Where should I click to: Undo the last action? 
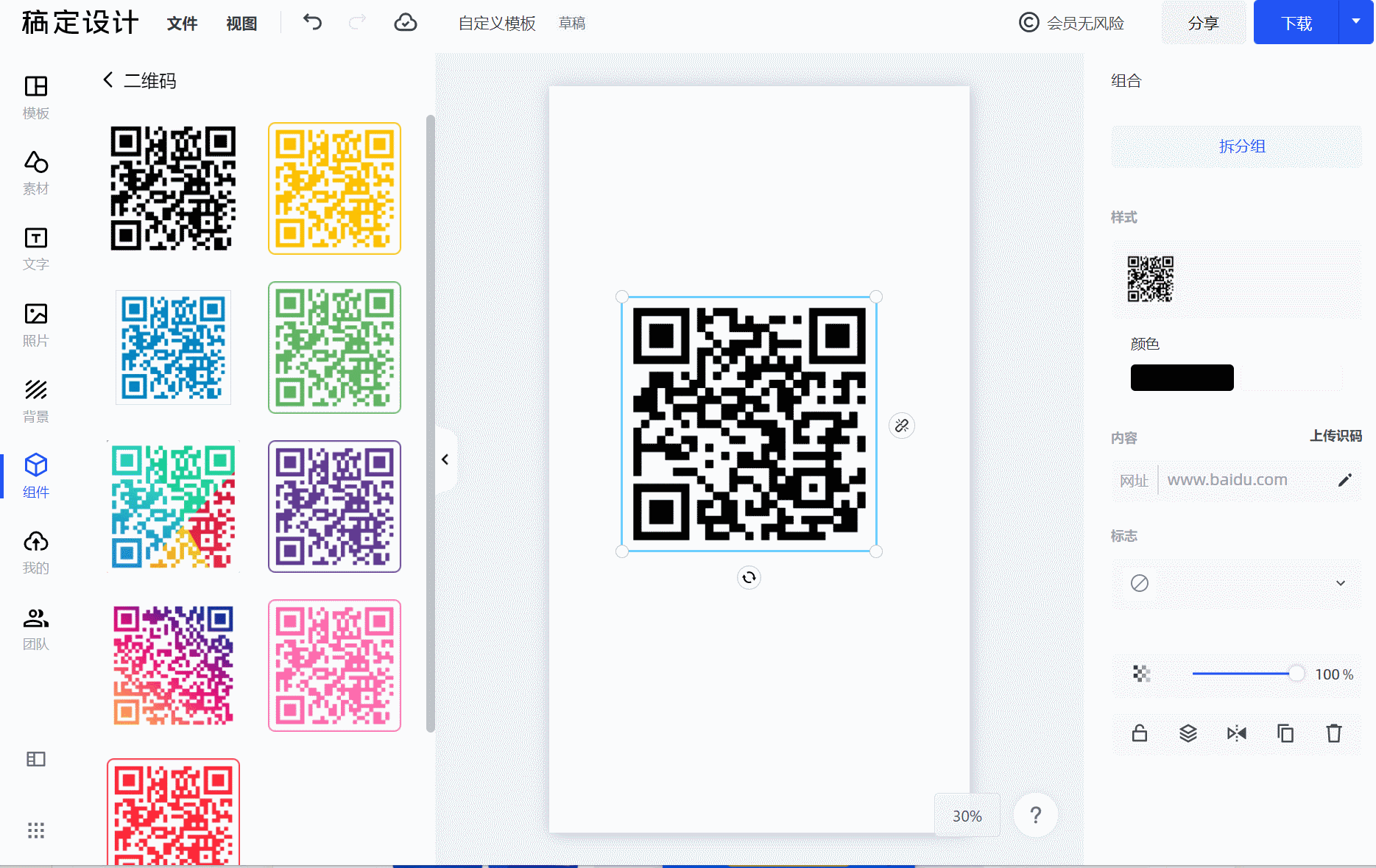(x=312, y=22)
